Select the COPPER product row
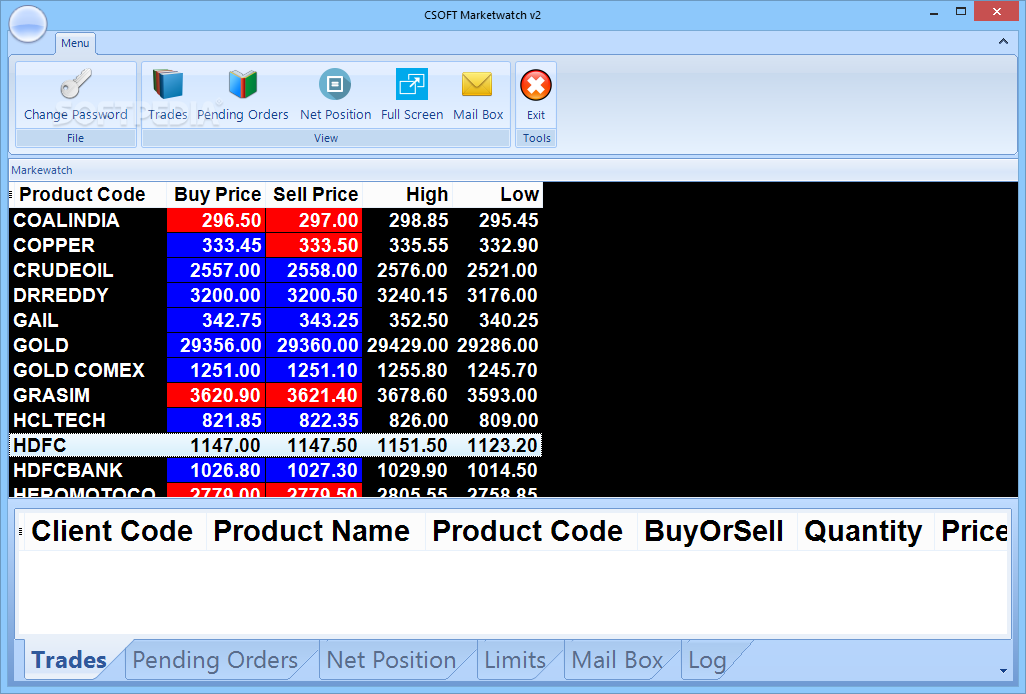 tap(275, 245)
